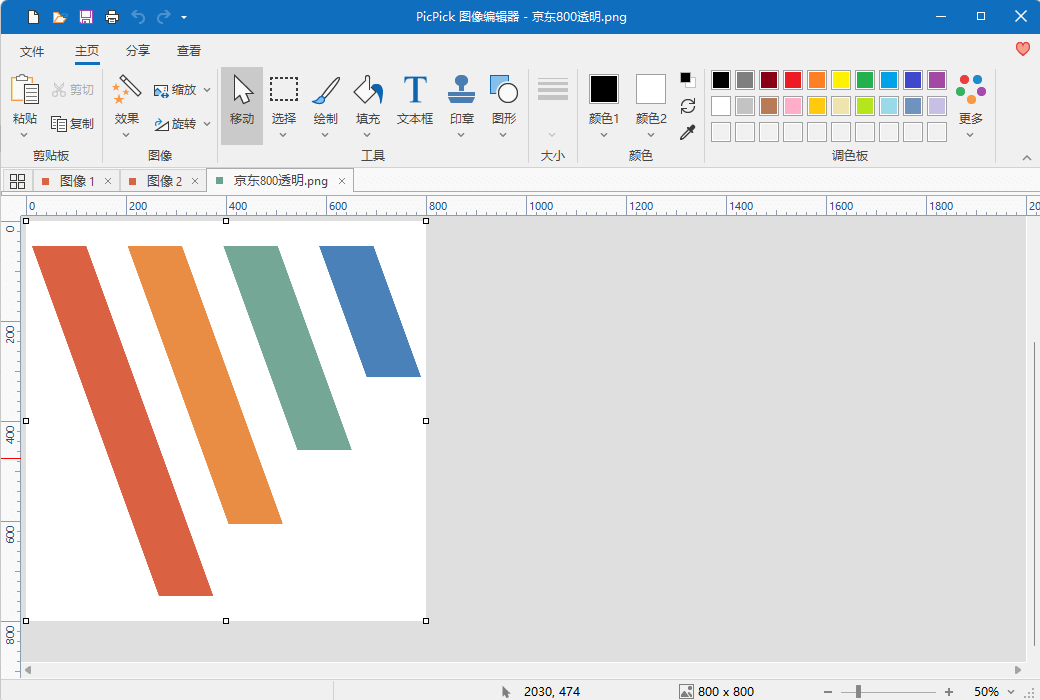Expand the 效果 dropdown arrow
1040x700 pixels.
coord(126,135)
